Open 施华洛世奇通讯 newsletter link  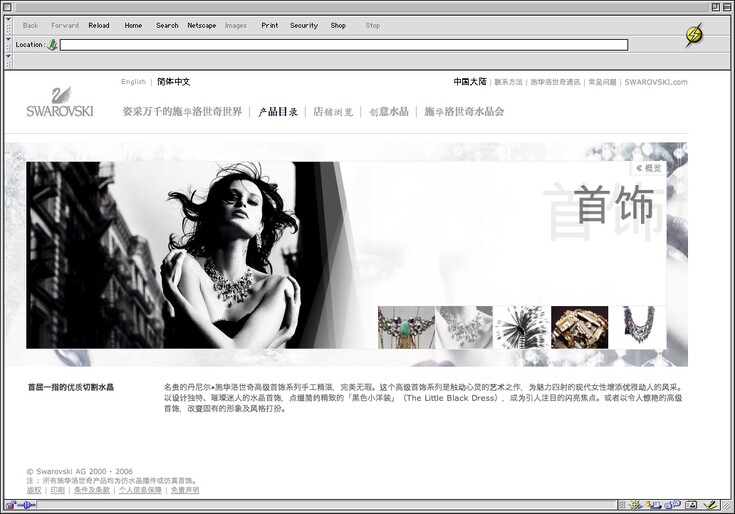click(555, 82)
